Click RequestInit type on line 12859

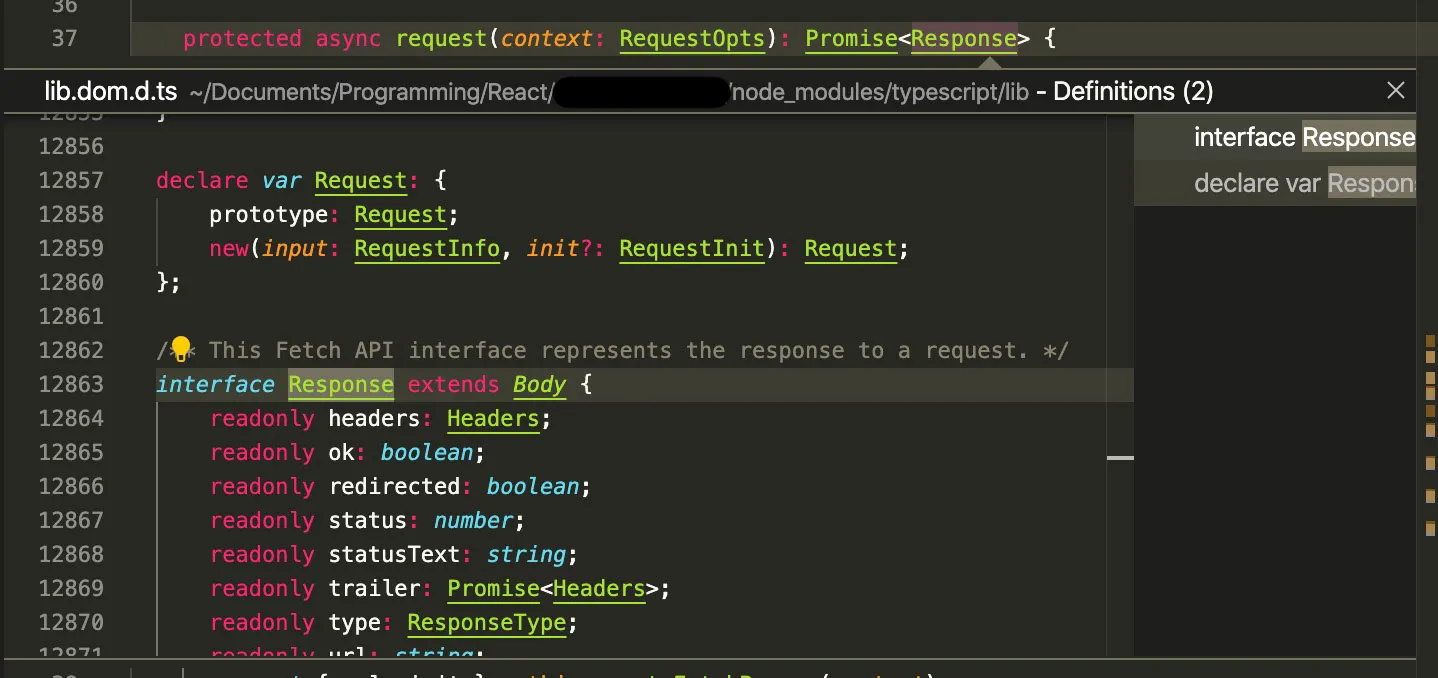pyautogui.click(x=692, y=249)
